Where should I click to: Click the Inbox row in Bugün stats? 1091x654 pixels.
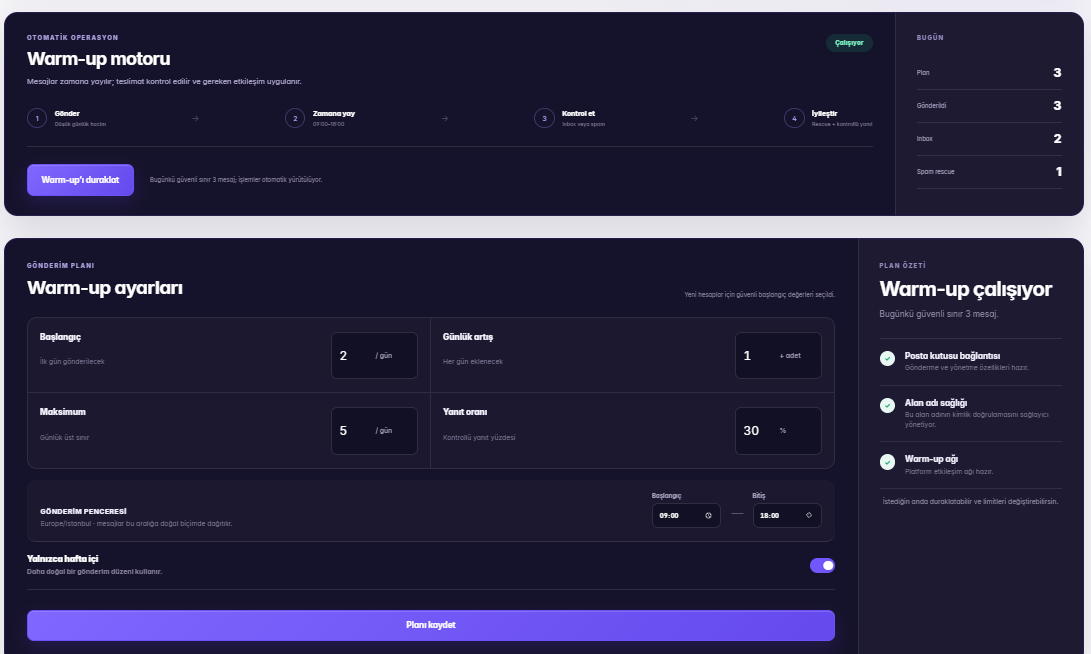coord(989,139)
